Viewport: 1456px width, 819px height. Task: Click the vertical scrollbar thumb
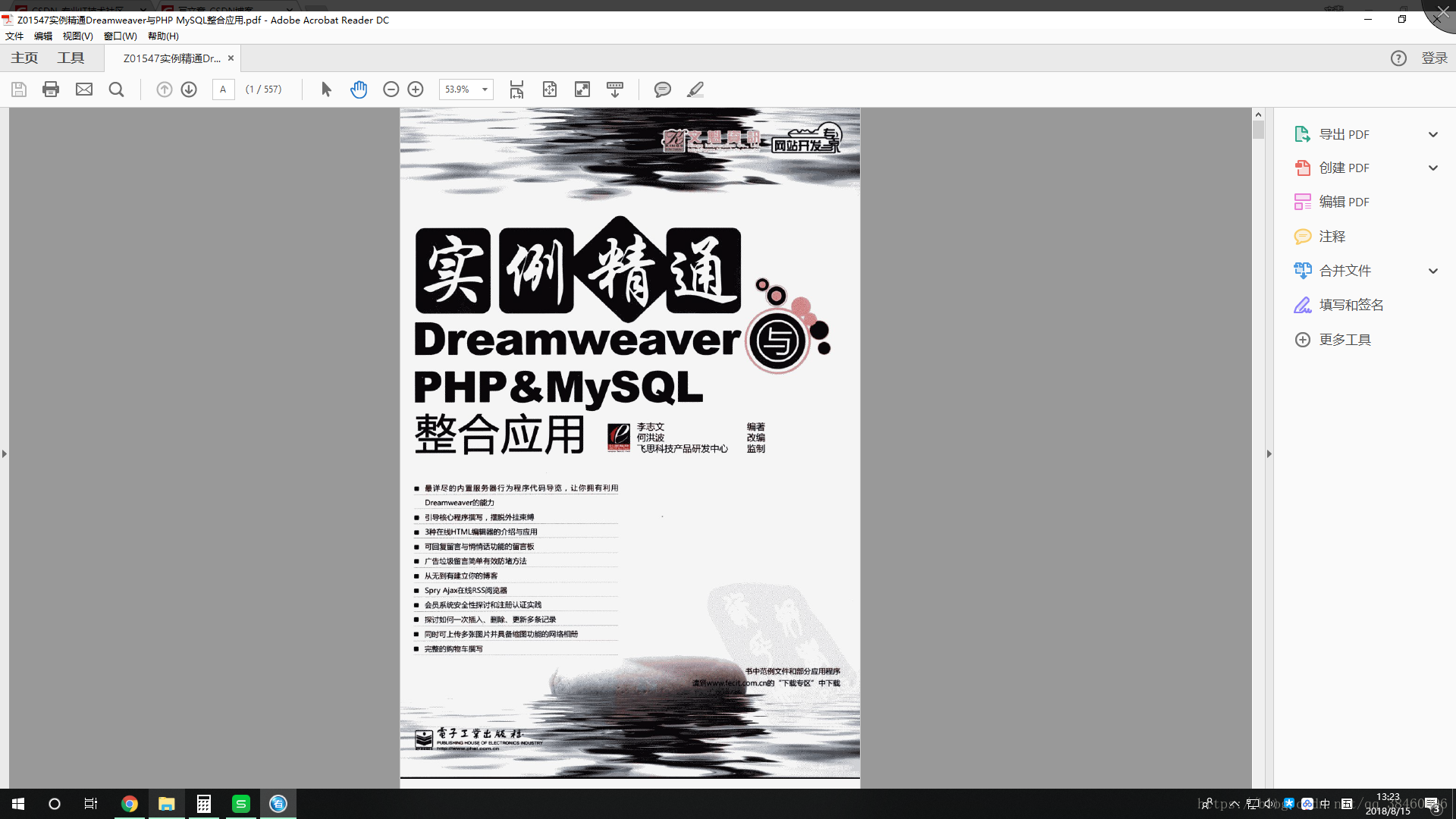[x=1258, y=130]
